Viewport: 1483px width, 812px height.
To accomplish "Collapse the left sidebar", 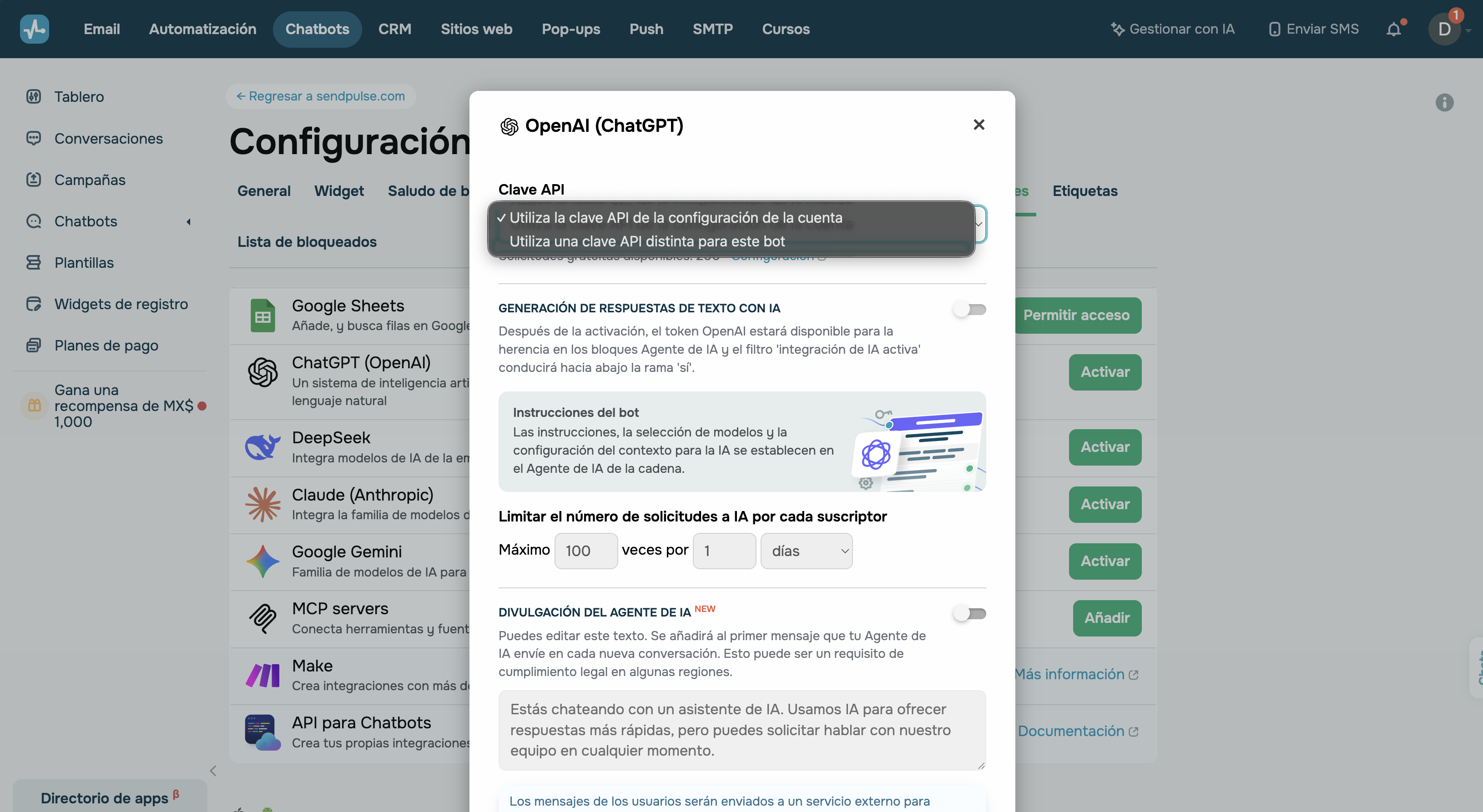I will 213,771.
